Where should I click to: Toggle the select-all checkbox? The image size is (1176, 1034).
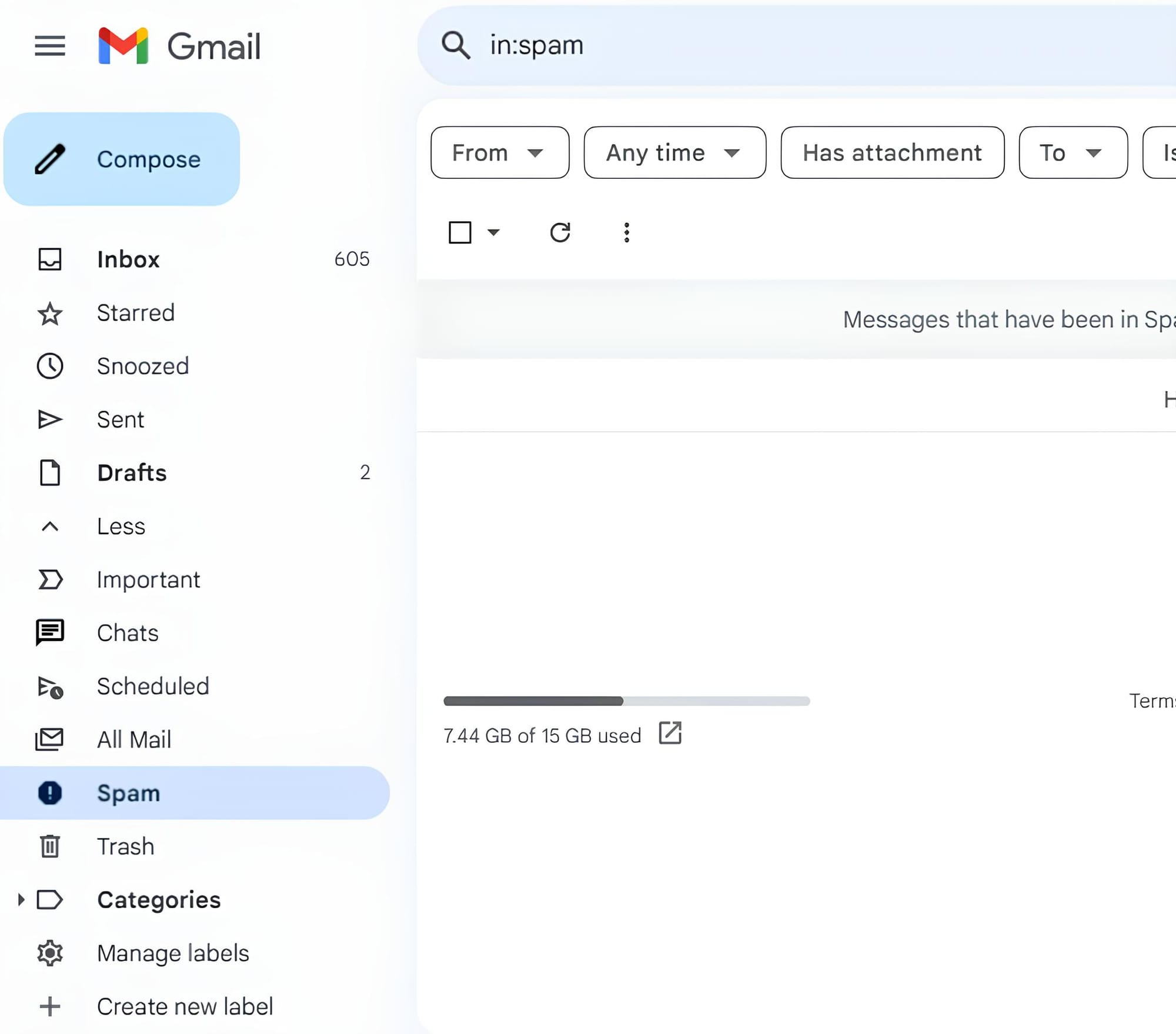point(460,232)
